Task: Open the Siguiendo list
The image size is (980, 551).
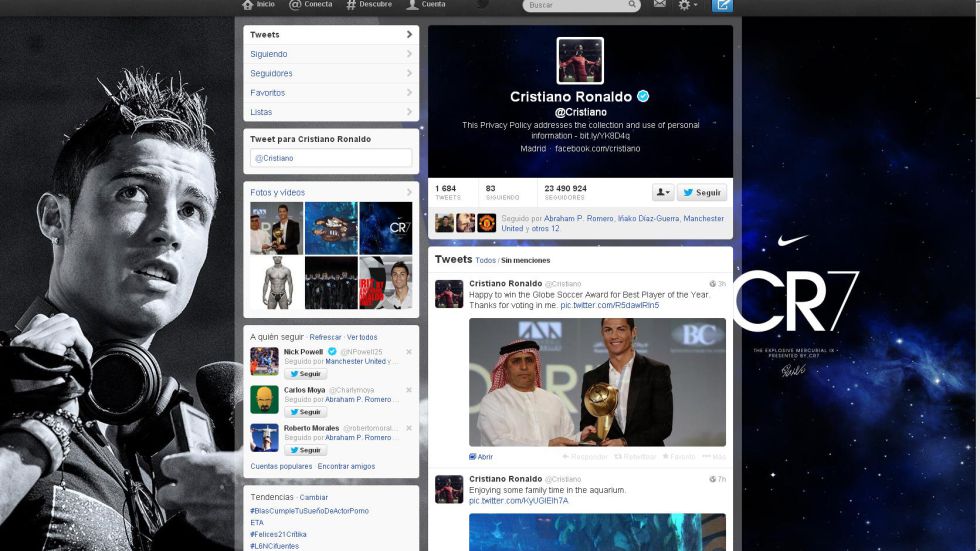Action: point(331,54)
